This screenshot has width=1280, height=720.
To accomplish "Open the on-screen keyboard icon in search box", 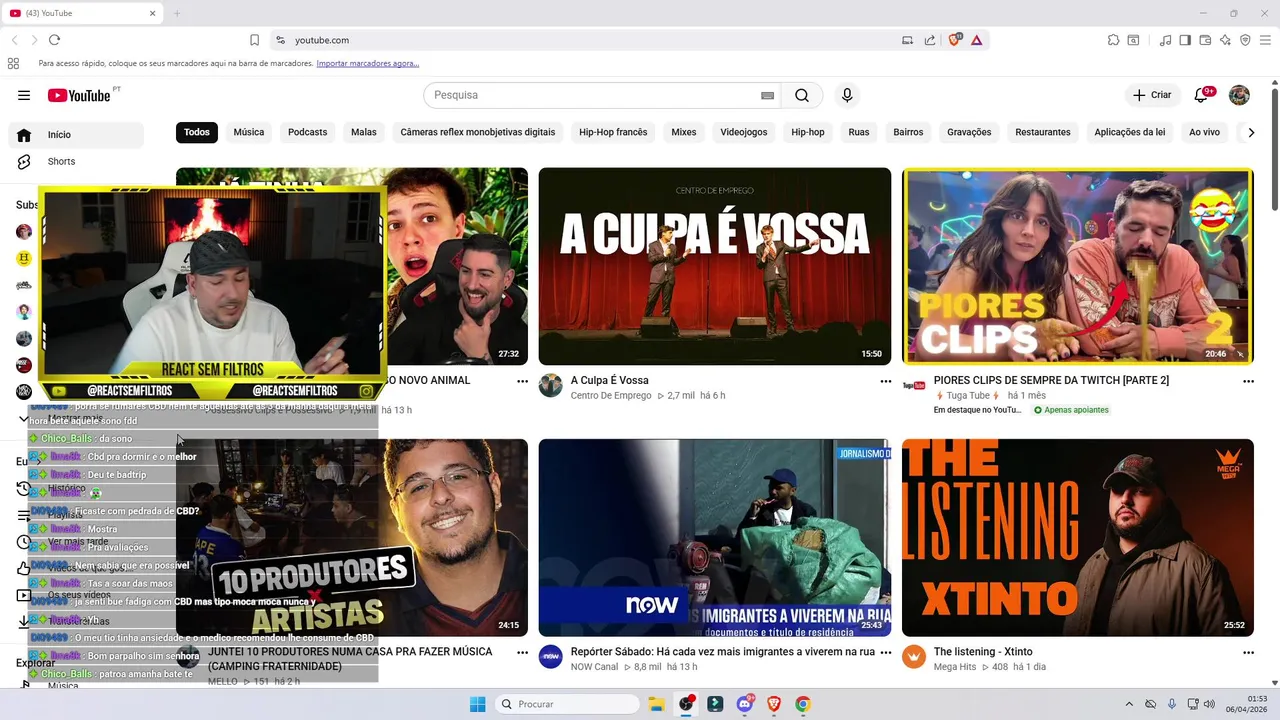I will point(768,95).
